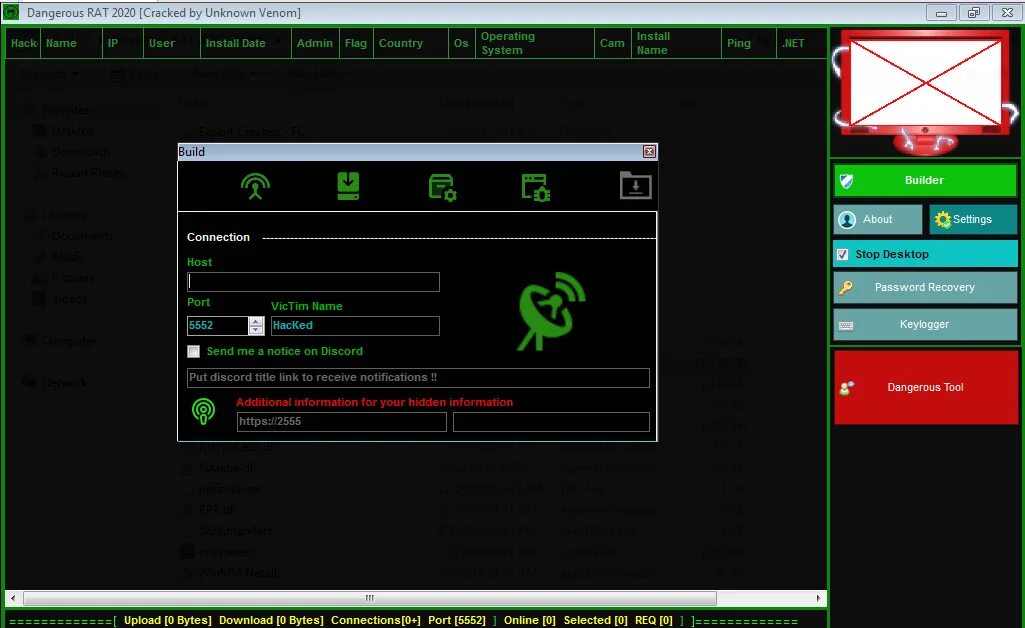Click the Flag column header
This screenshot has width=1025, height=628.
356,43
